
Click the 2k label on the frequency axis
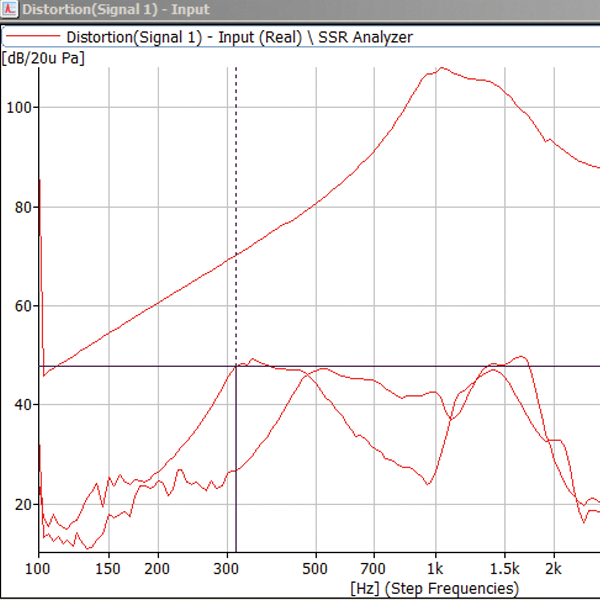coord(552,568)
